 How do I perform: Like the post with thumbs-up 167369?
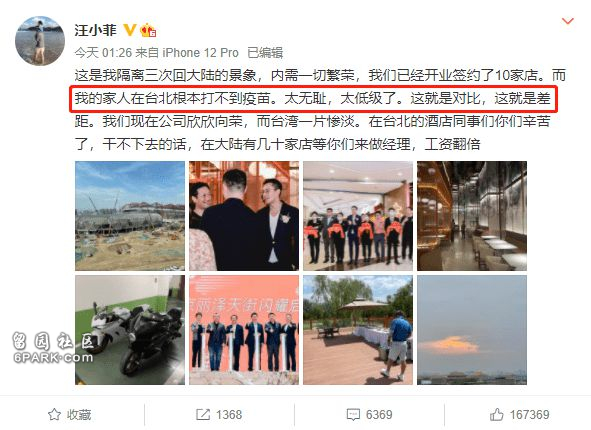point(519,415)
